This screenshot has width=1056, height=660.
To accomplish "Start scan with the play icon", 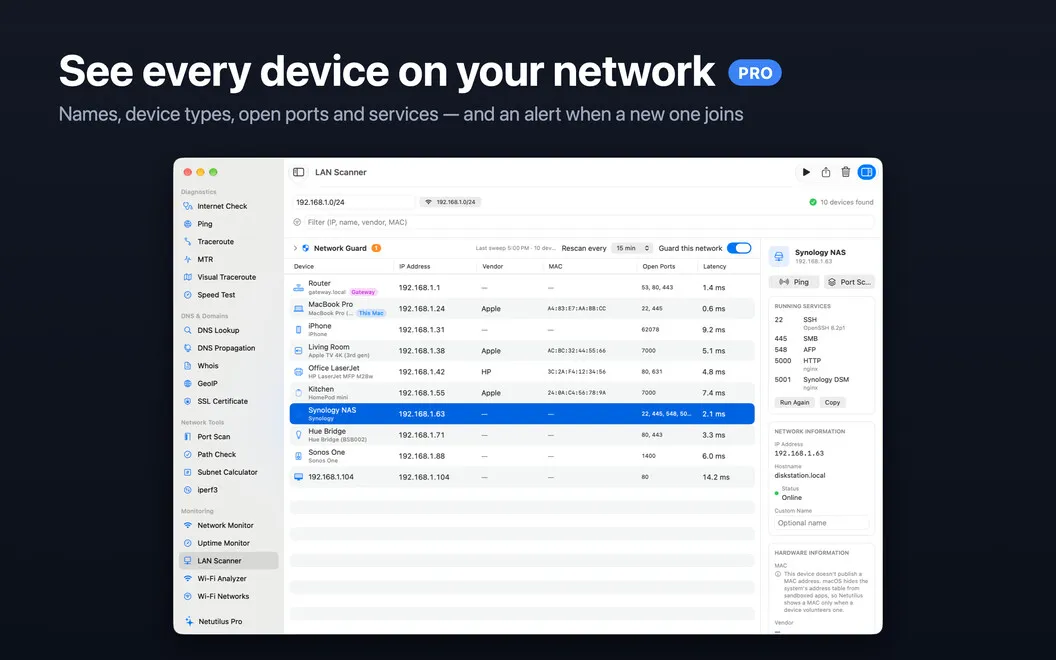I will pyautogui.click(x=805, y=172).
